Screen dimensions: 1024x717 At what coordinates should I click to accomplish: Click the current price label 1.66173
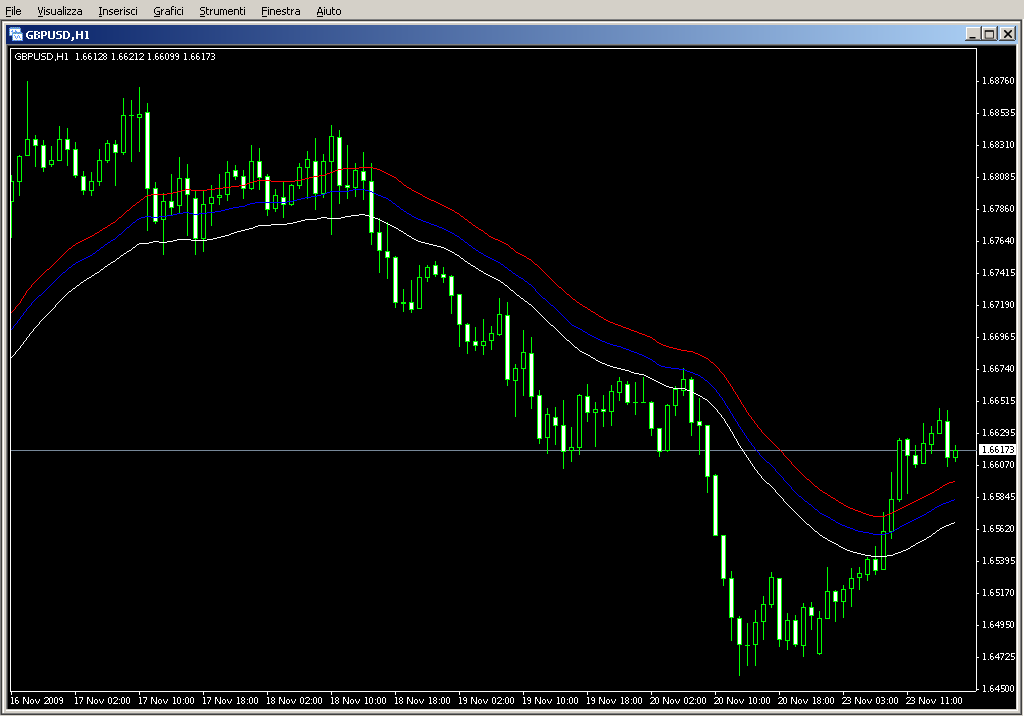[998, 450]
